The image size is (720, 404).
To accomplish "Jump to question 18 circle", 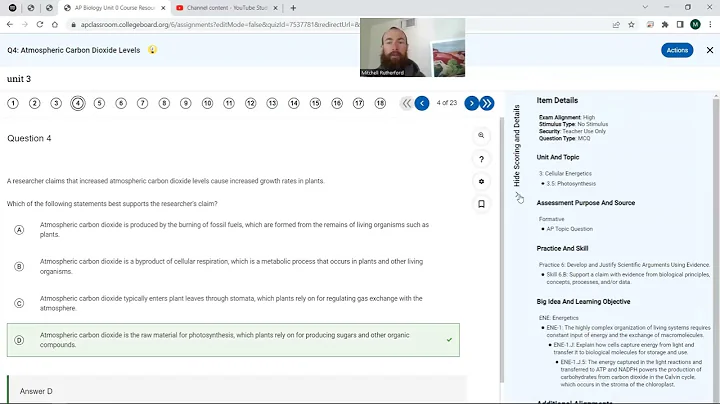I will (380, 103).
